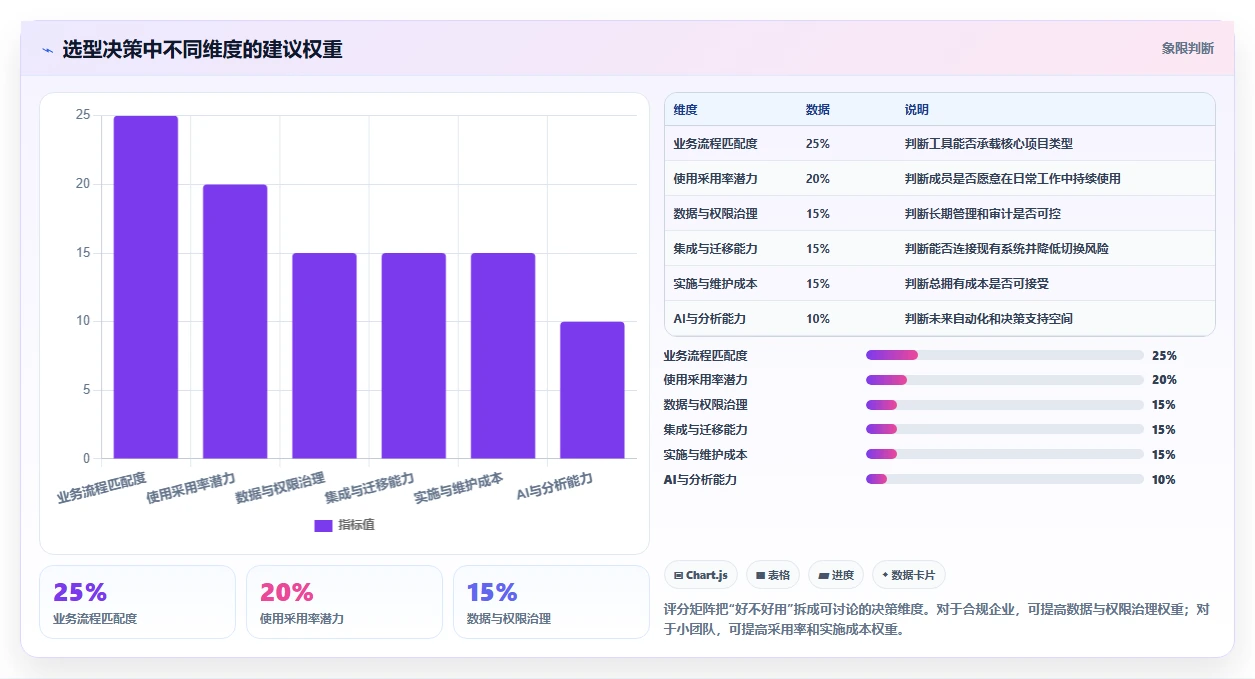Click 判断总拥有成本是否可接受 description

click(976, 284)
